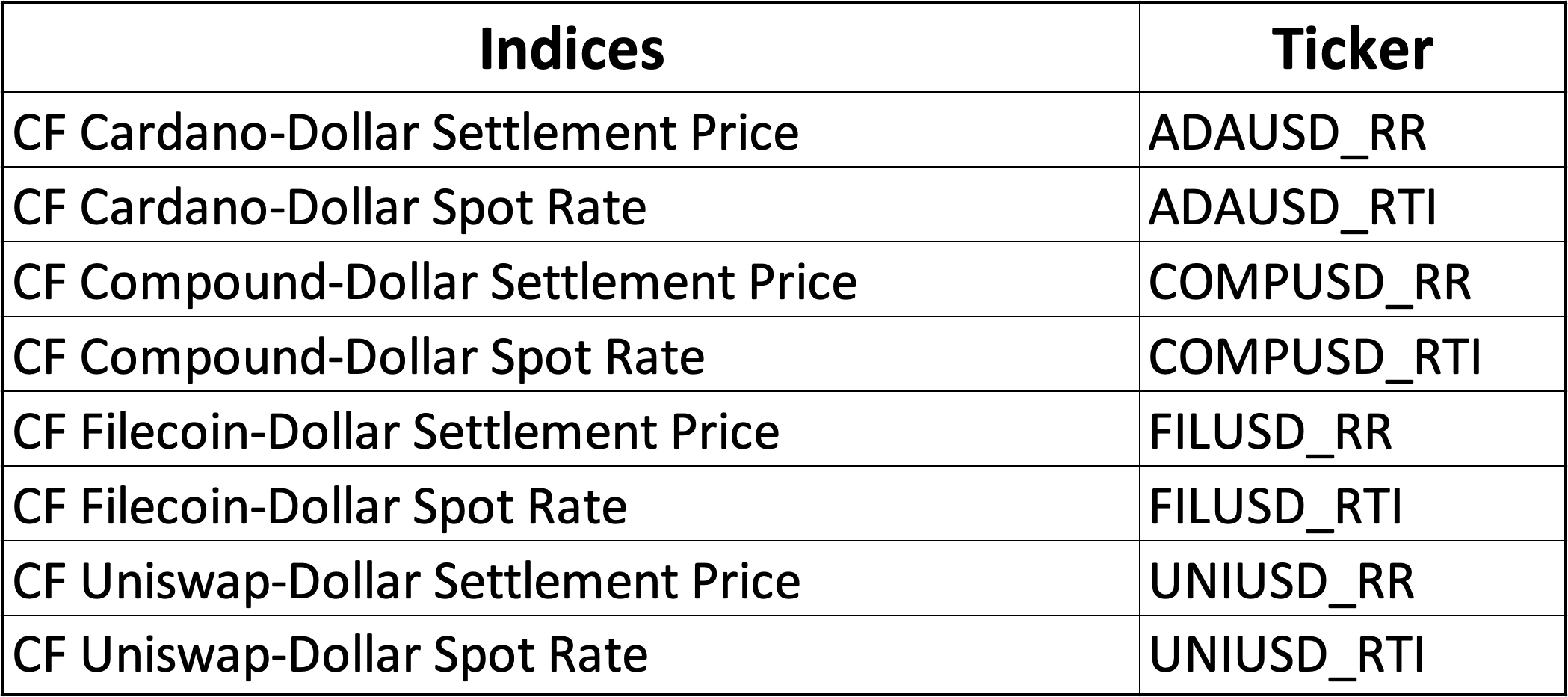Select CF Cardano-Dollar Settlement Price cell
1568x697 pixels.
572,130
